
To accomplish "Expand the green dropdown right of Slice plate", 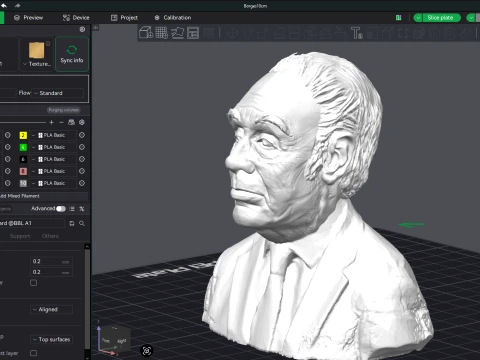I will pos(471,18).
